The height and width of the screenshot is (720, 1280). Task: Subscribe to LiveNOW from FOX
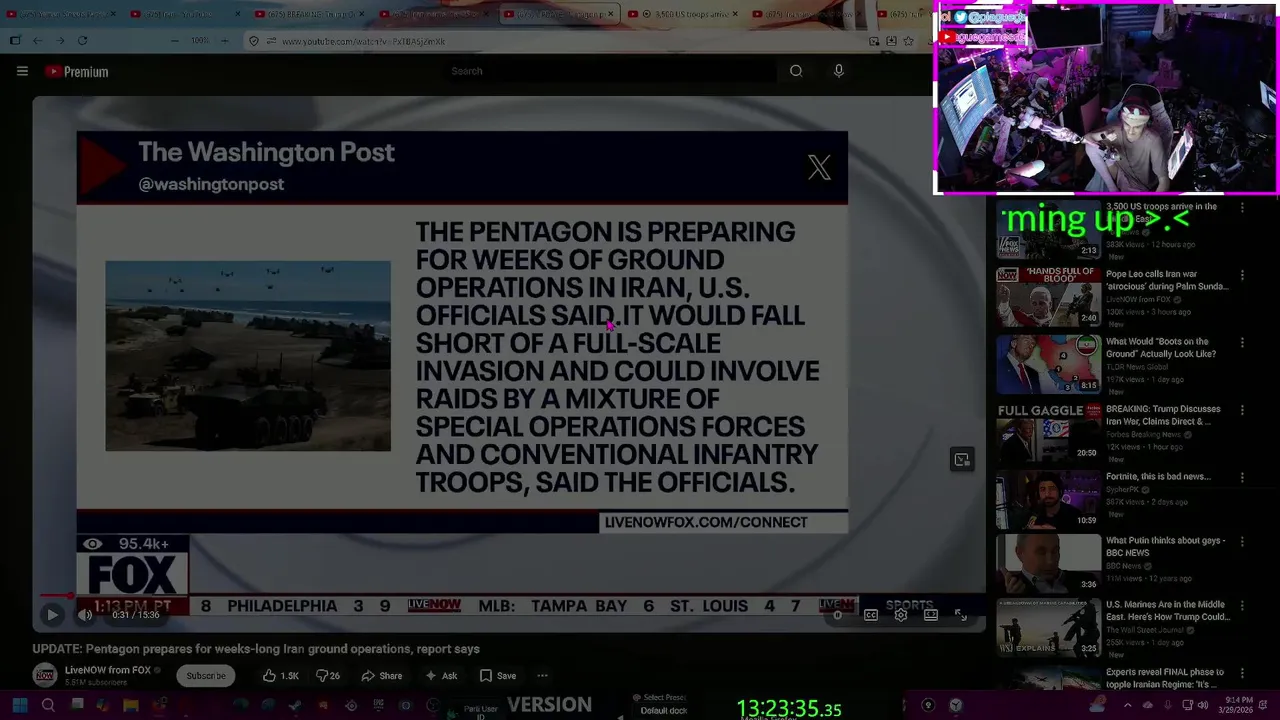click(206, 676)
